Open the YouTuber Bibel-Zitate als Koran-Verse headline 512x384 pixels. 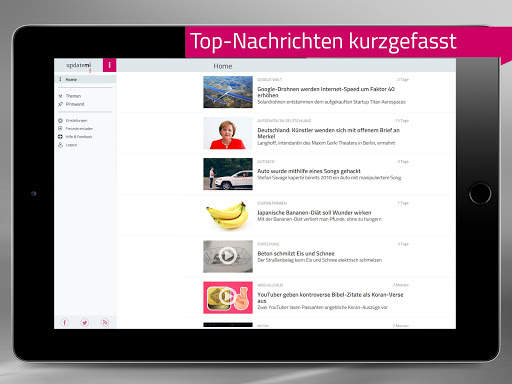coord(330,298)
